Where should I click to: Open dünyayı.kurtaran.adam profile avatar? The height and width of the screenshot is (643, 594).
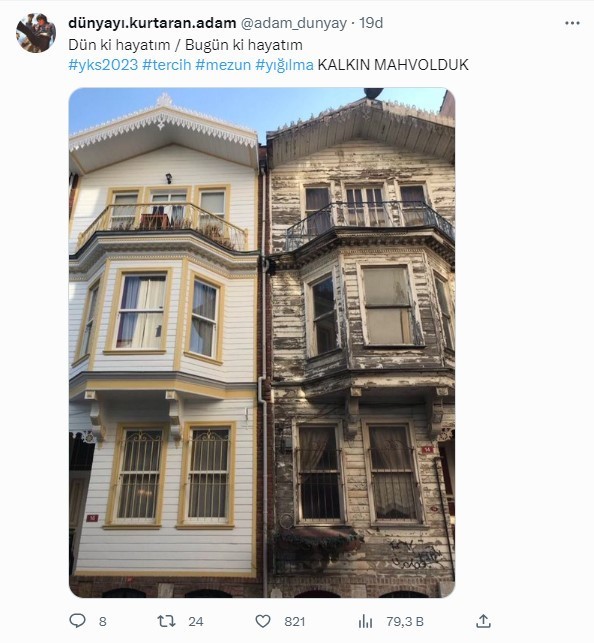pyautogui.click(x=36, y=33)
